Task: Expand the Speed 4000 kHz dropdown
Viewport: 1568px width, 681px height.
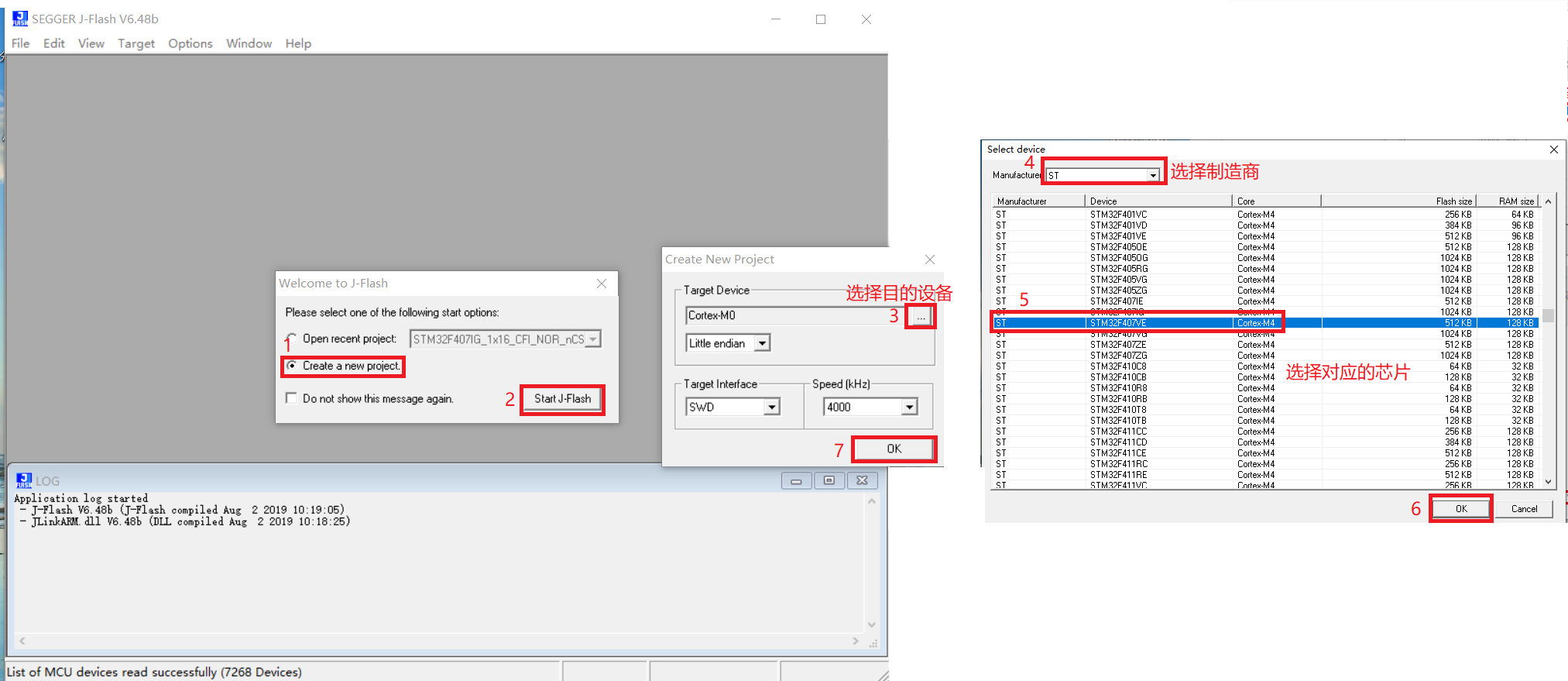Action: tap(910, 407)
